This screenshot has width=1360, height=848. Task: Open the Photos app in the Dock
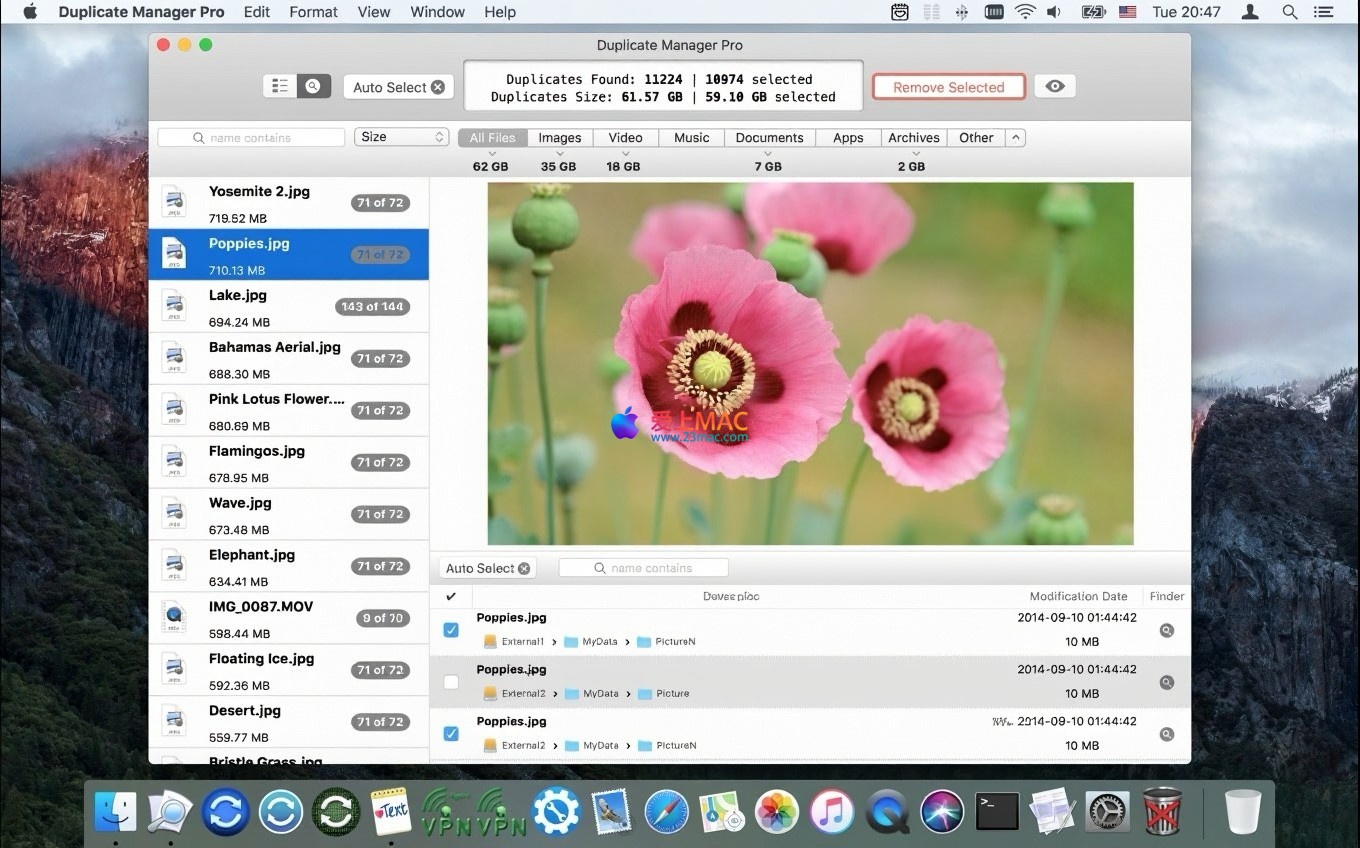(776, 811)
